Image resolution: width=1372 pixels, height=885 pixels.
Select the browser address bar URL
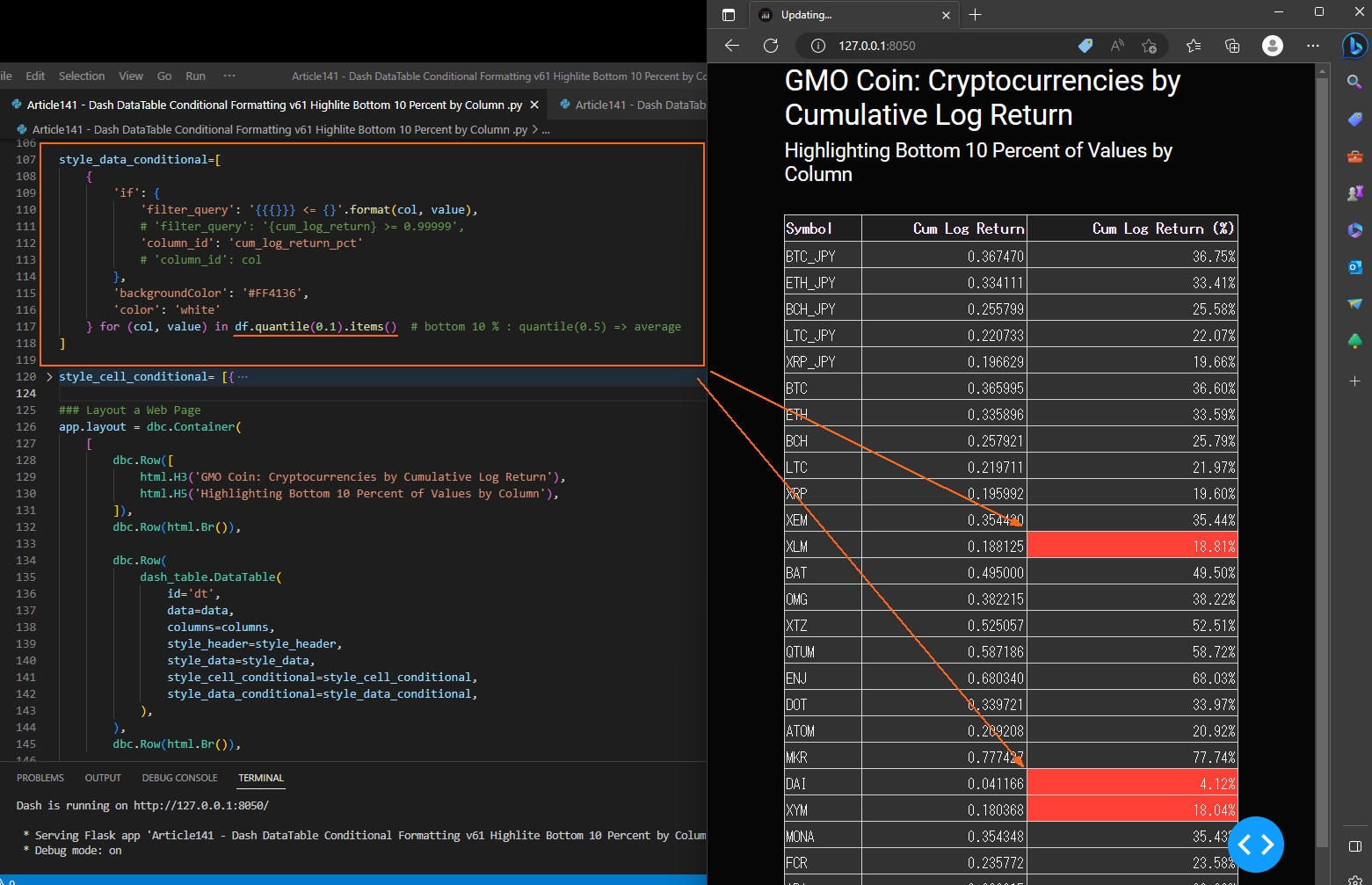tap(876, 46)
